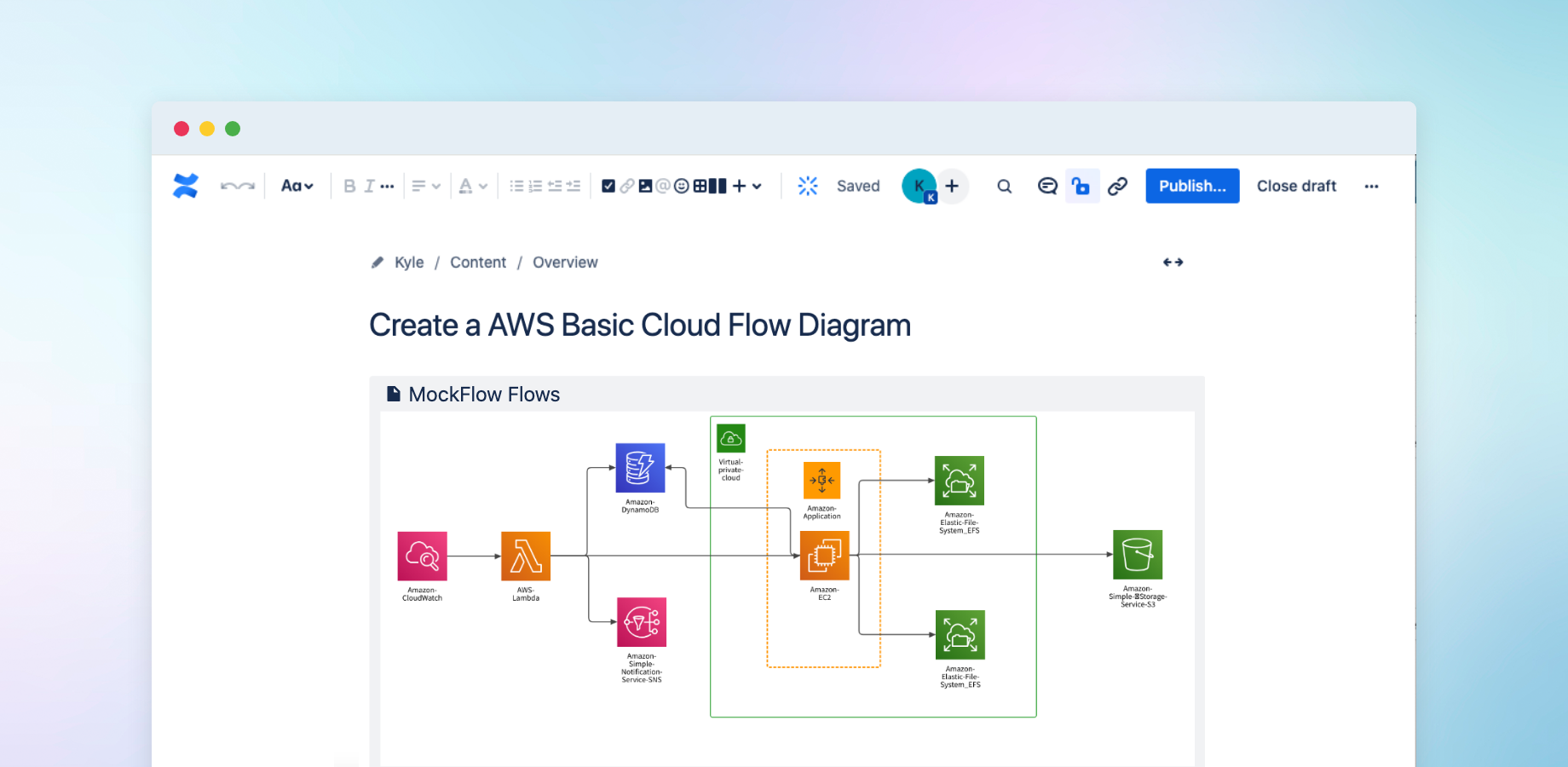Click the Kyle breadcrumb link
The height and width of the screenshot is (767, 1568).
tap(409, 262)
